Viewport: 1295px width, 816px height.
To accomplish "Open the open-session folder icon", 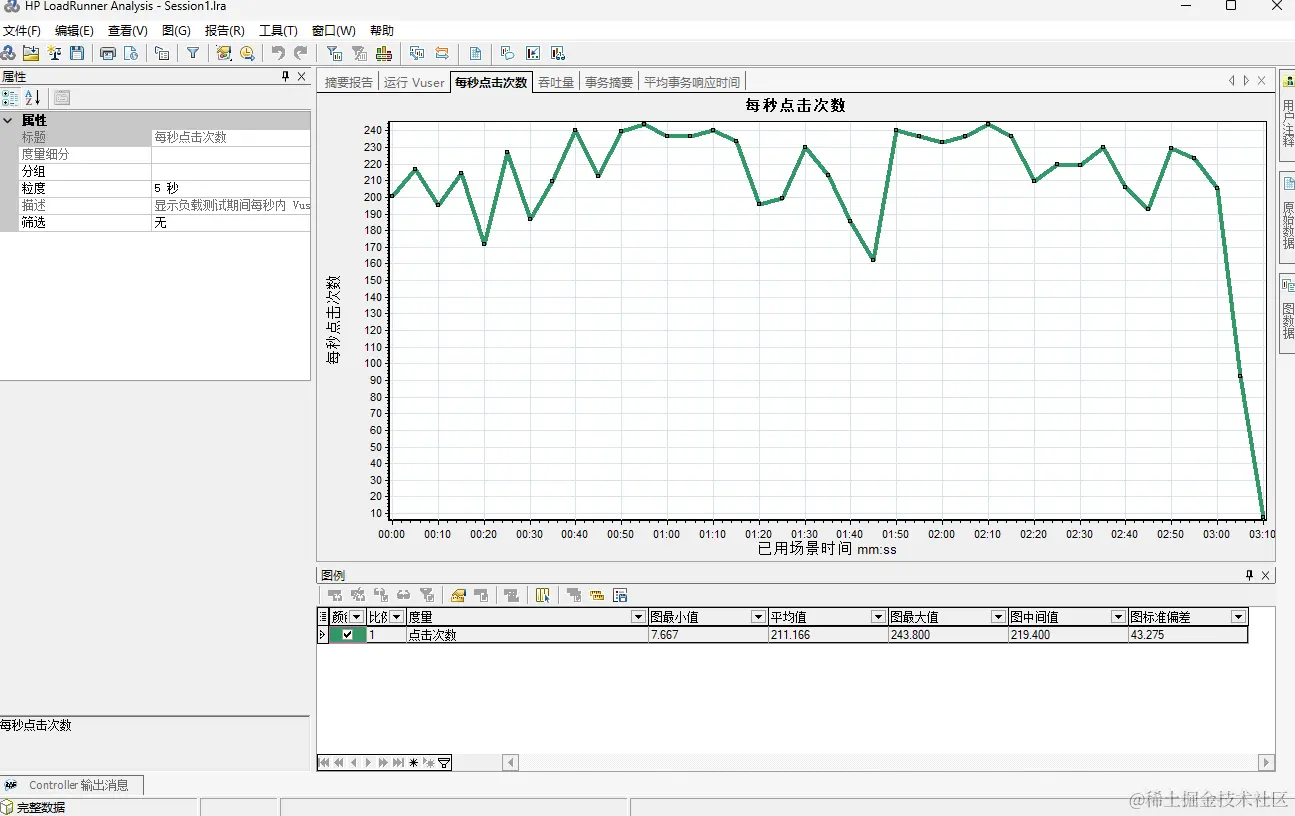I will (x=31, y=53).
